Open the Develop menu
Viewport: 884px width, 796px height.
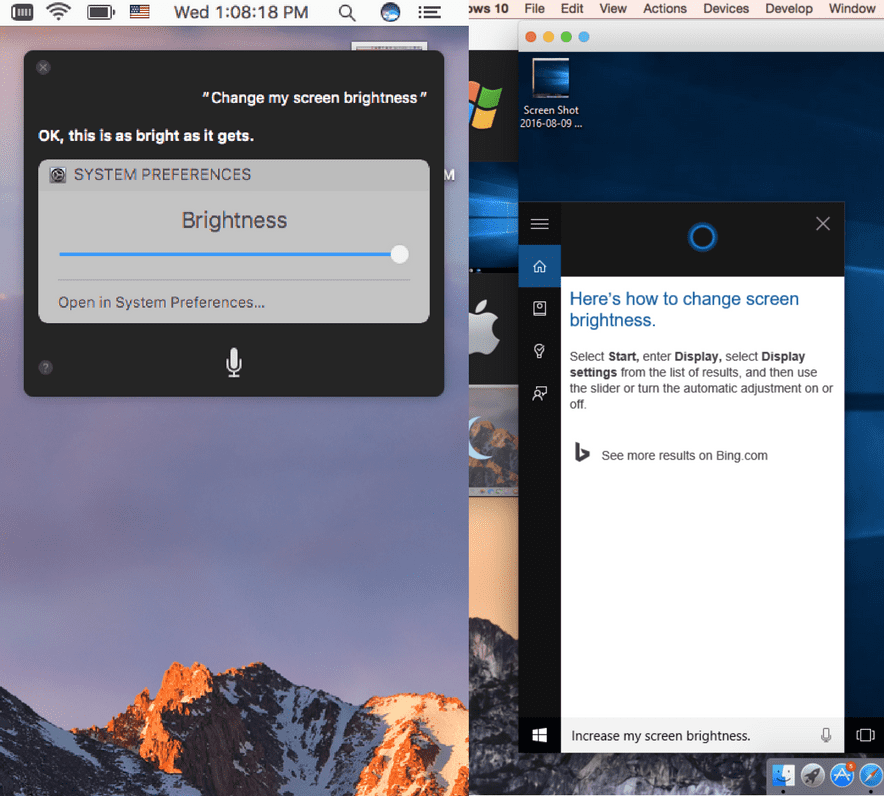[x=789, y=9]
